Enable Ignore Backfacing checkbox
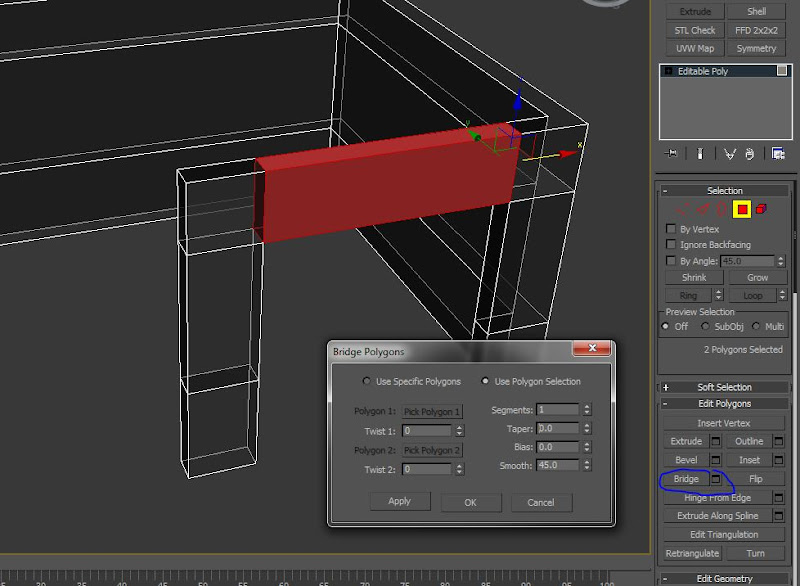The image size is (800, 586). (671, 244)
